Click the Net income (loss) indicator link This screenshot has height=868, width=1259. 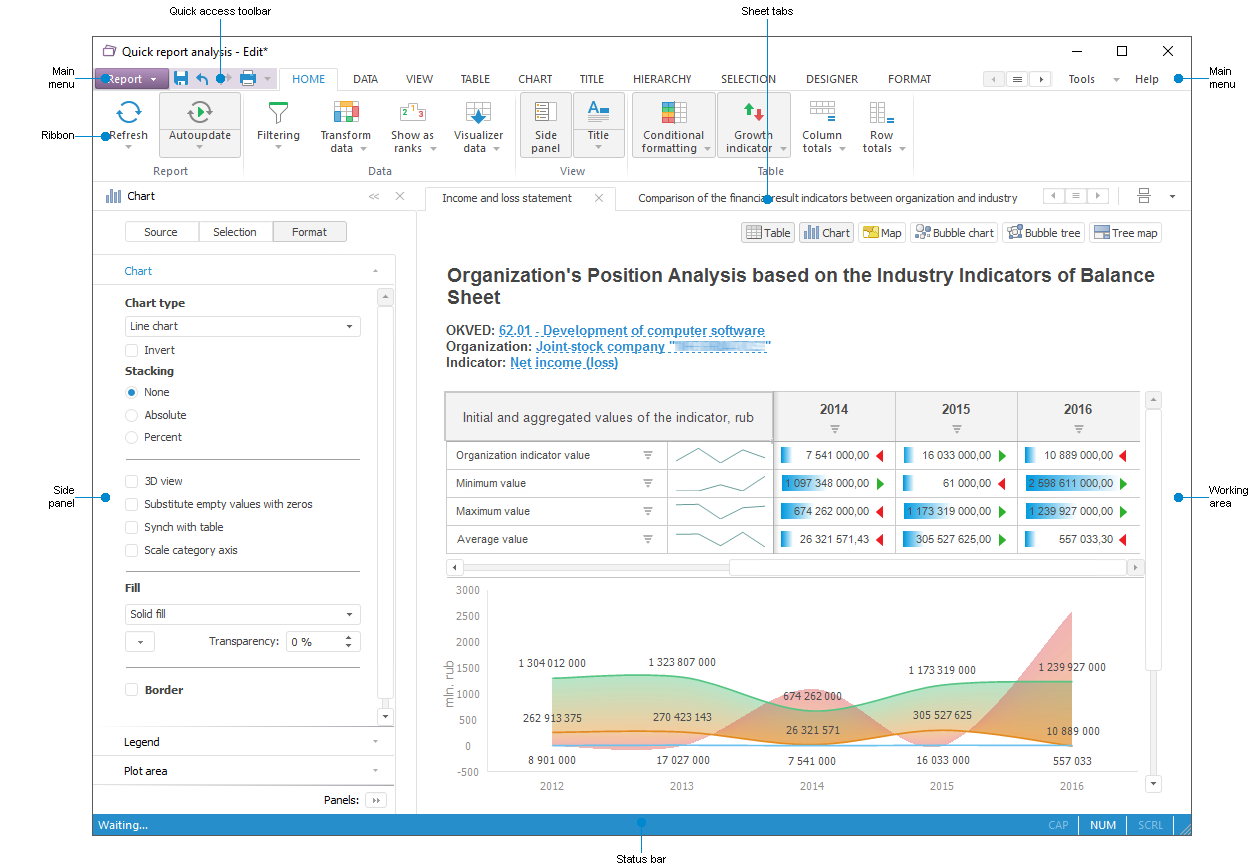coord(564,363)
